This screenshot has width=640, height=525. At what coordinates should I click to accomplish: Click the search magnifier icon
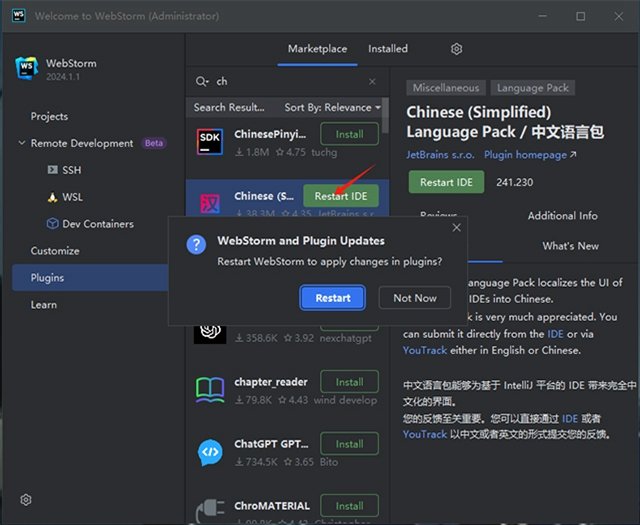[x=202, y=82]
